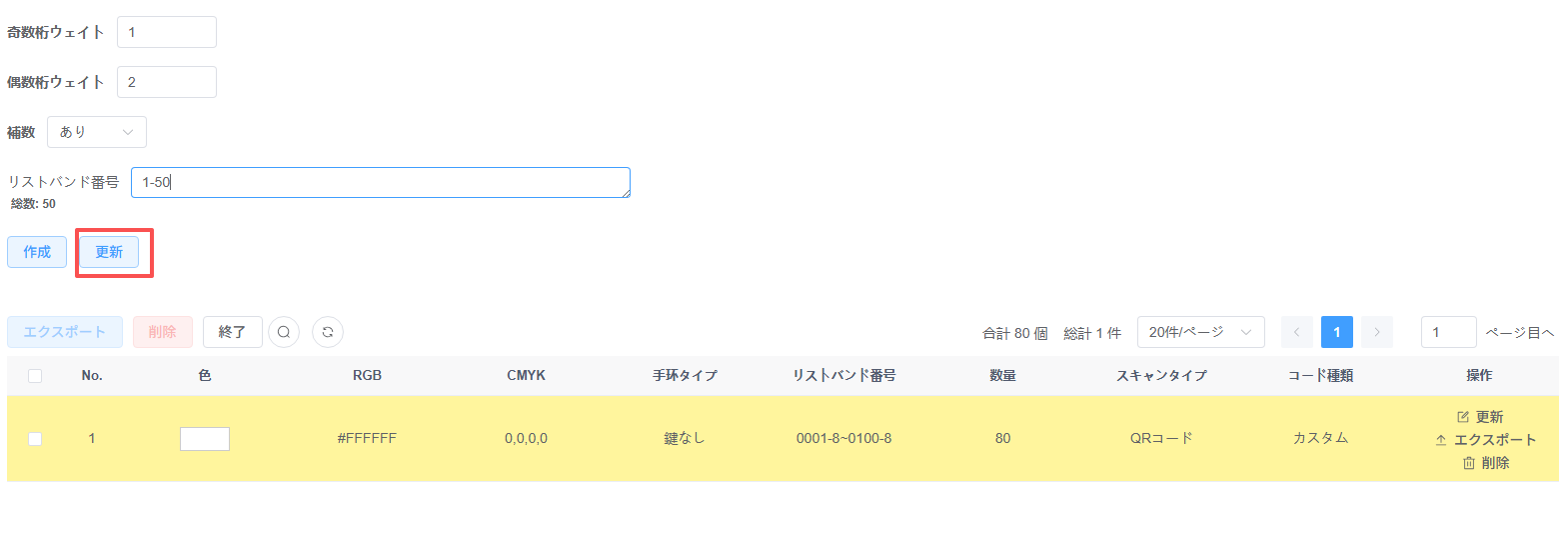Click the page jump number input

point(1448,332)
